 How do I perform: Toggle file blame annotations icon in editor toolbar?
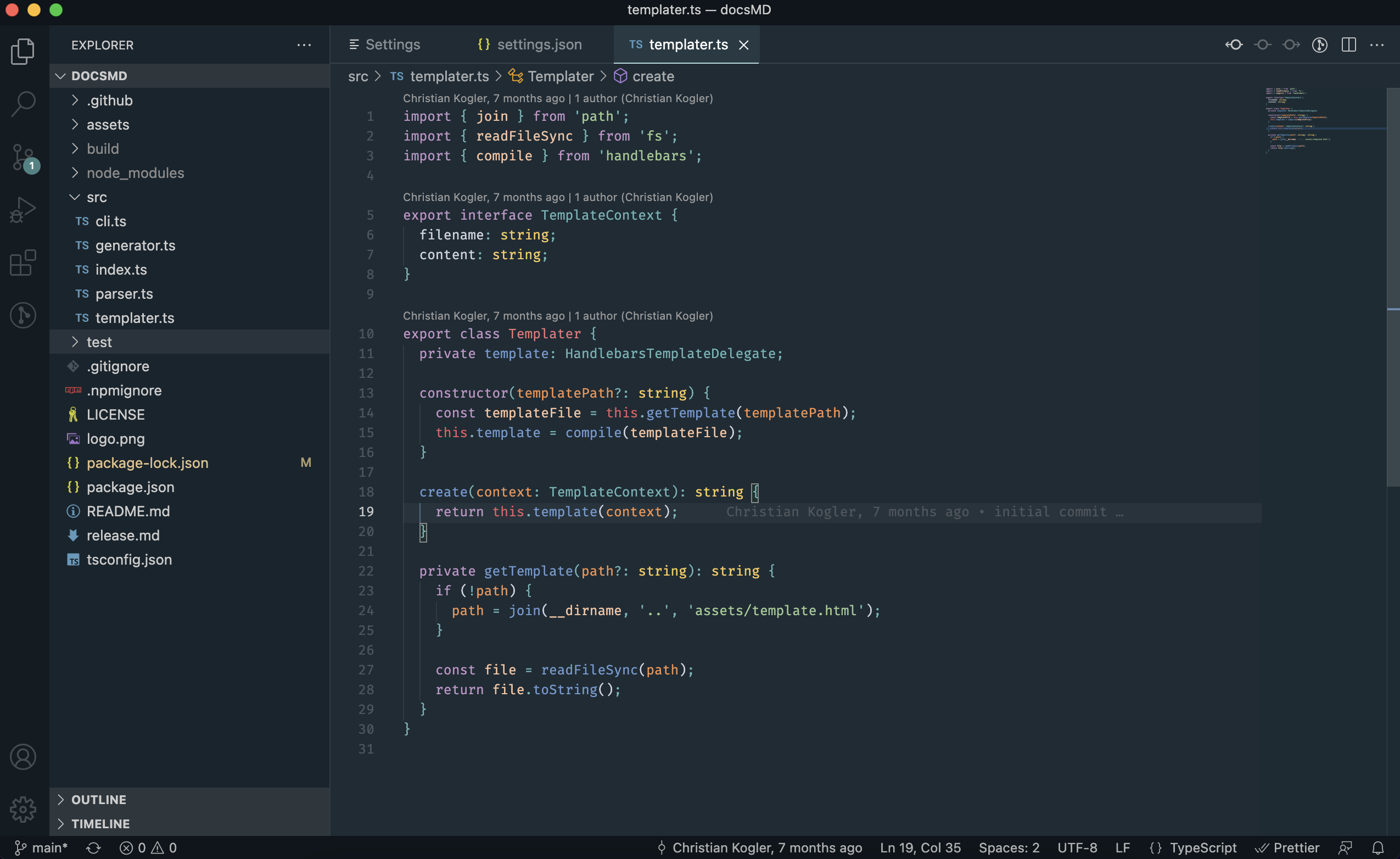[x=1319, y=44]
